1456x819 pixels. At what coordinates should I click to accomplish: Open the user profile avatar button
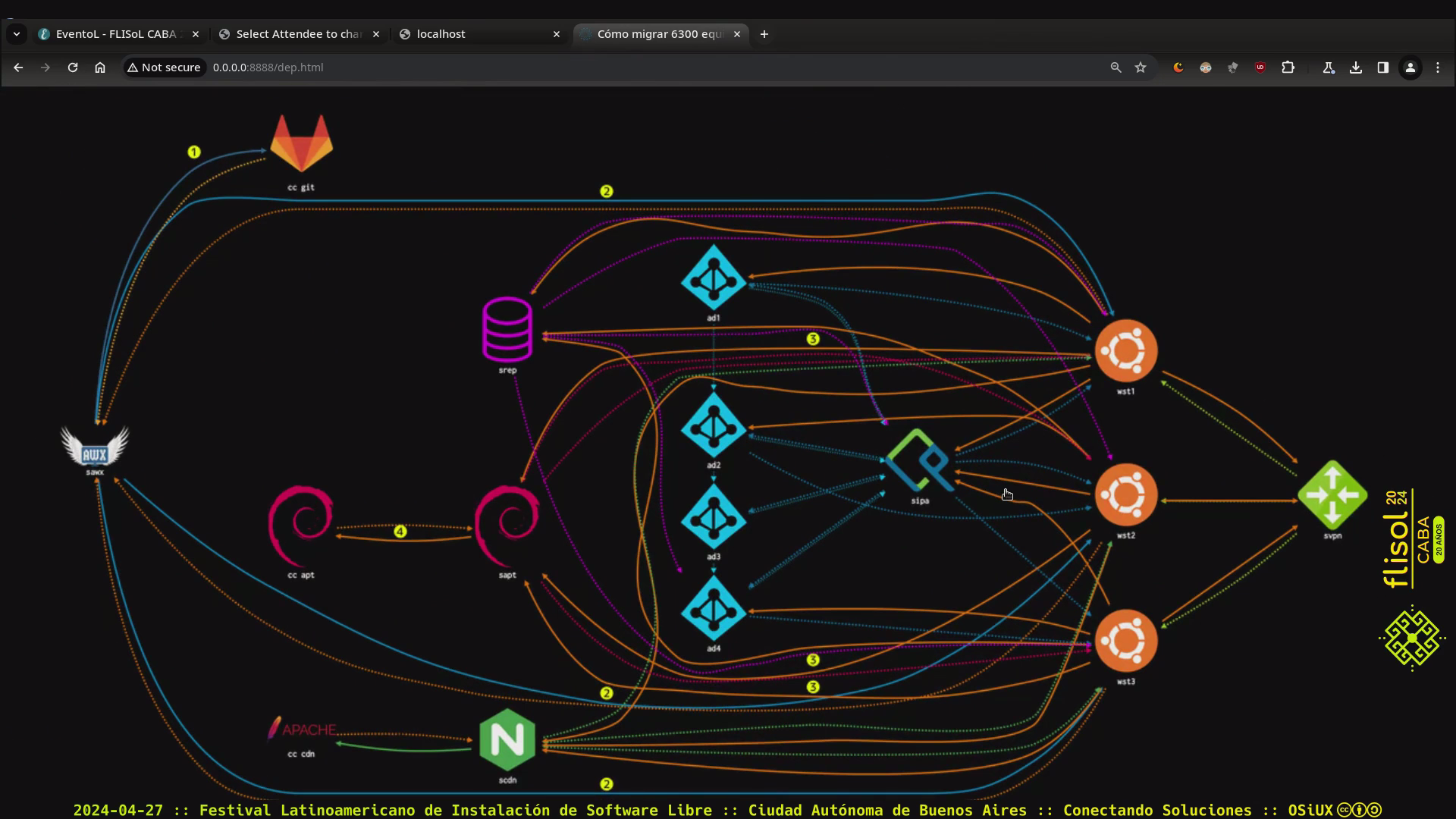pyautogui.click(x=1410, y=67)
